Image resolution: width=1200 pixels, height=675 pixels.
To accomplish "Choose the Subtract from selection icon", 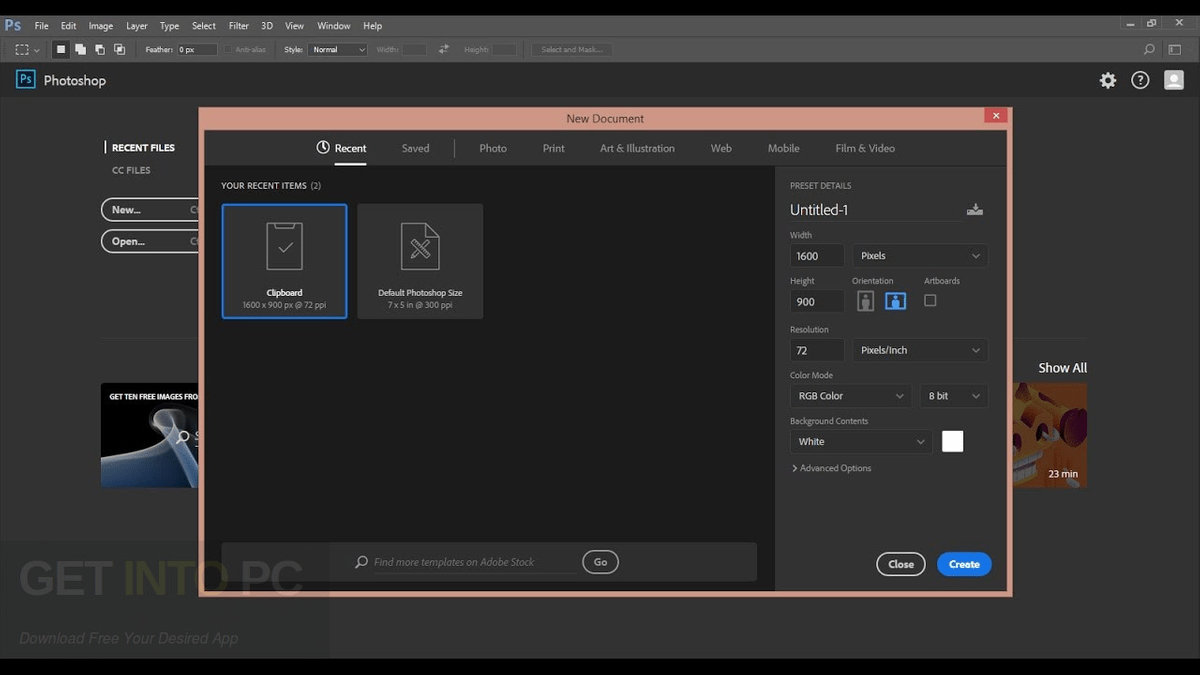I will (100, 49).
